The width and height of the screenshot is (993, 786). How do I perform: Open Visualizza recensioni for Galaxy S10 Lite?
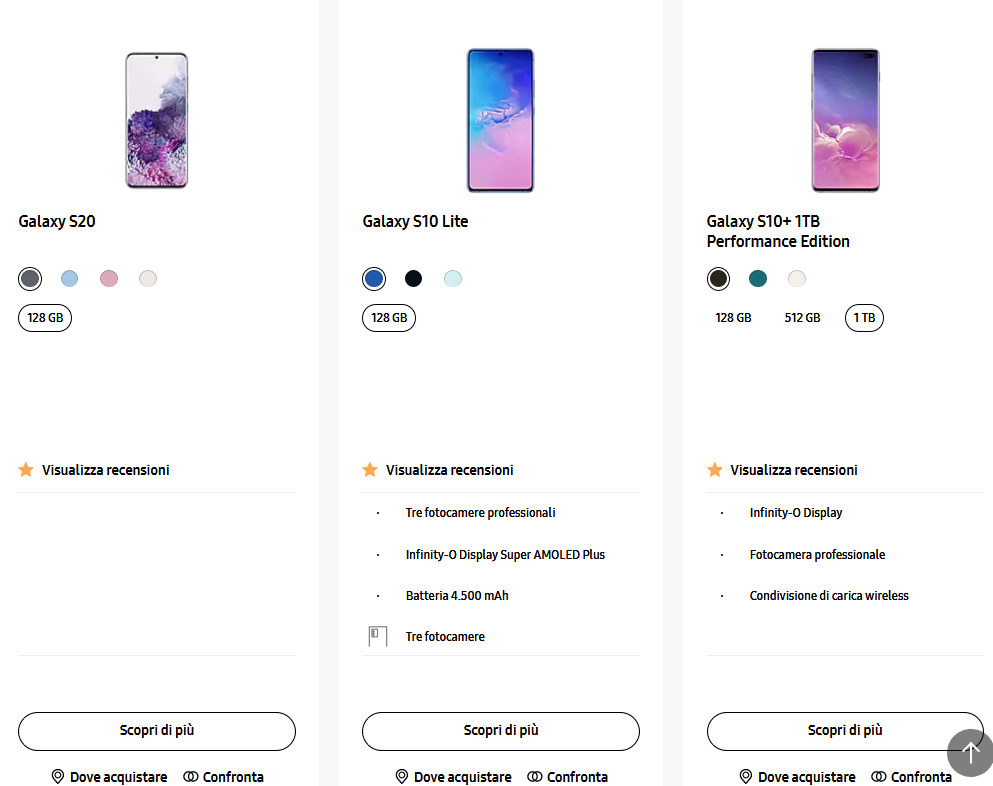pyautogui.click(x=450, y=470)
